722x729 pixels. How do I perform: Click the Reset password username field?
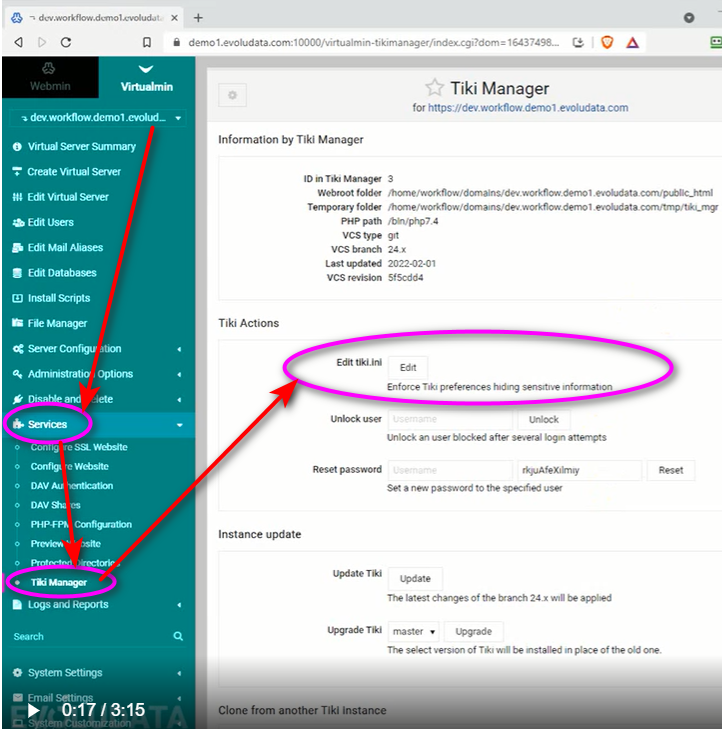[450, 470]
